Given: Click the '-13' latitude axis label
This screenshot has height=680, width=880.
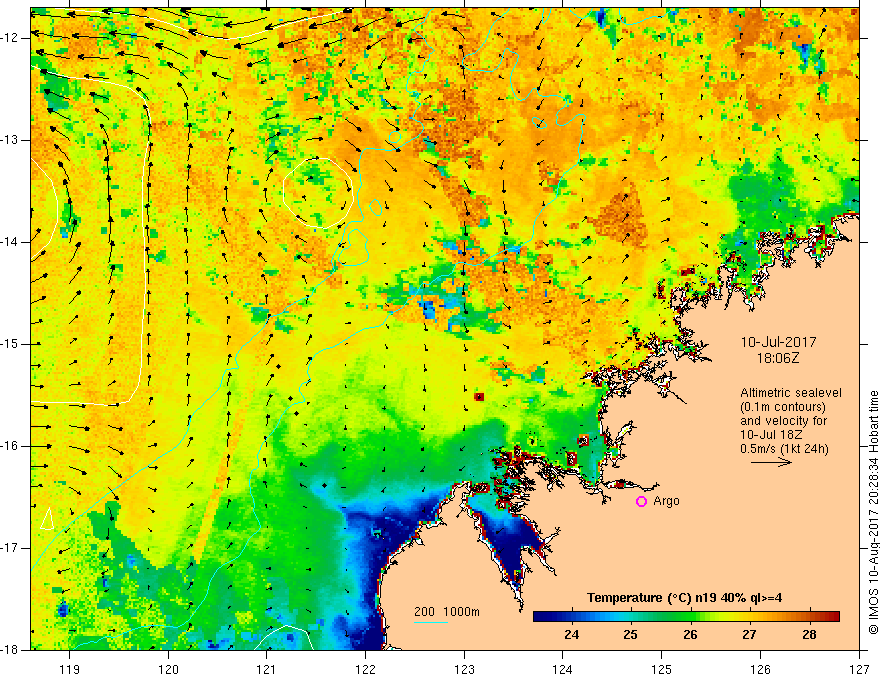Looking at the screenshot, I should (x=11, y=140).
